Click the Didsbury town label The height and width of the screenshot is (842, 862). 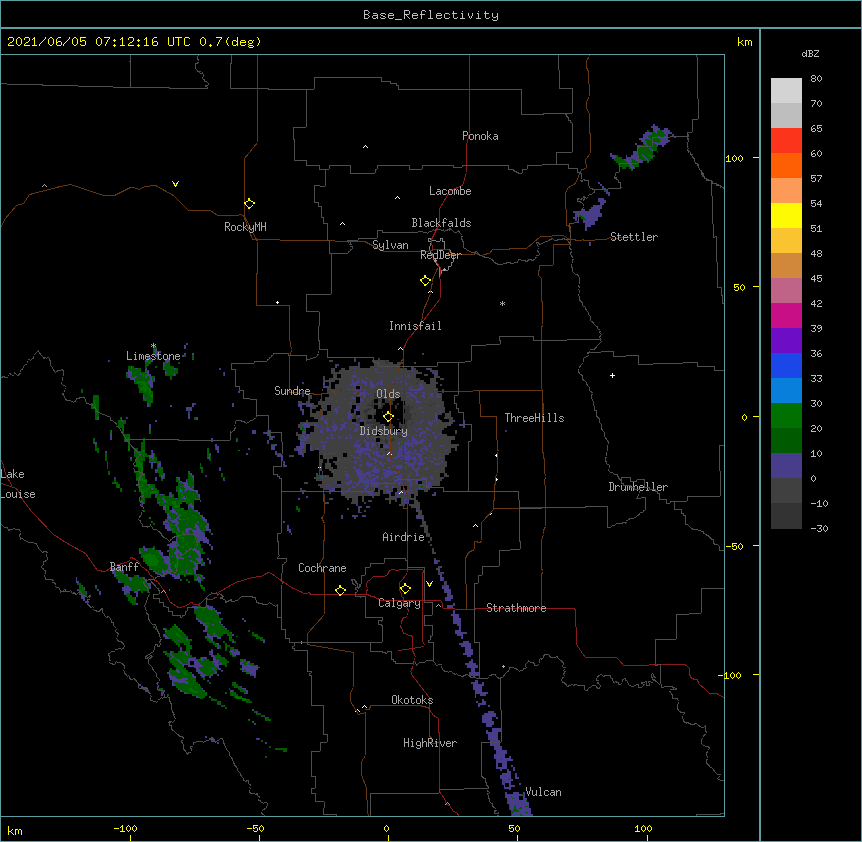(x=383, y=431)
